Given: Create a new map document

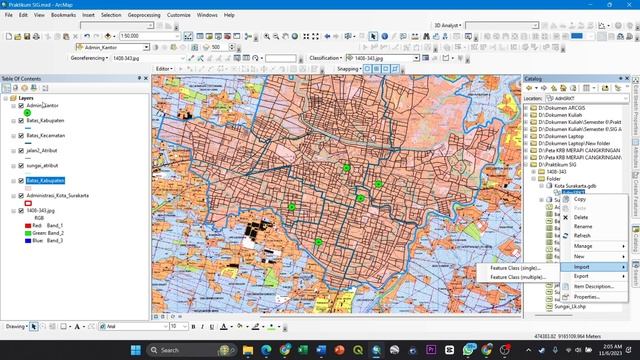Looking at the screenshot, I should (x=9, y=37).
